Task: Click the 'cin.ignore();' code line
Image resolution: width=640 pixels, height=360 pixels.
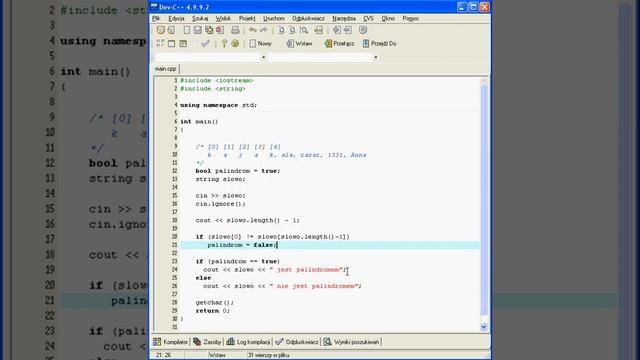Action: coord(220,204)
